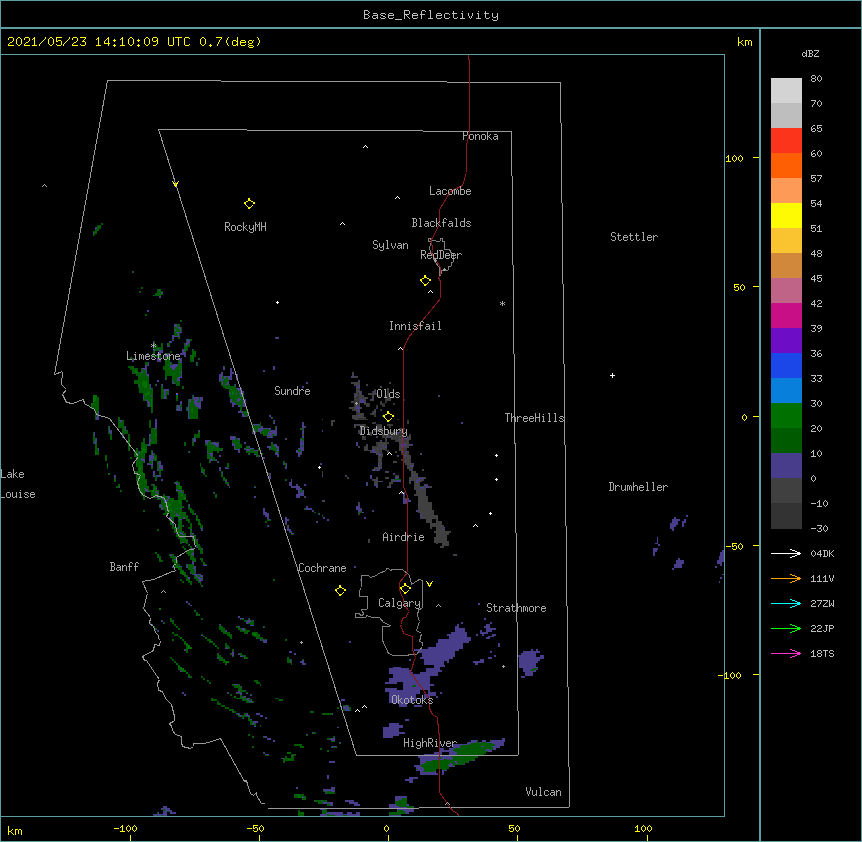Click the Okotoks label
This screenshot has height=842, width=862.
click(412, 700)
